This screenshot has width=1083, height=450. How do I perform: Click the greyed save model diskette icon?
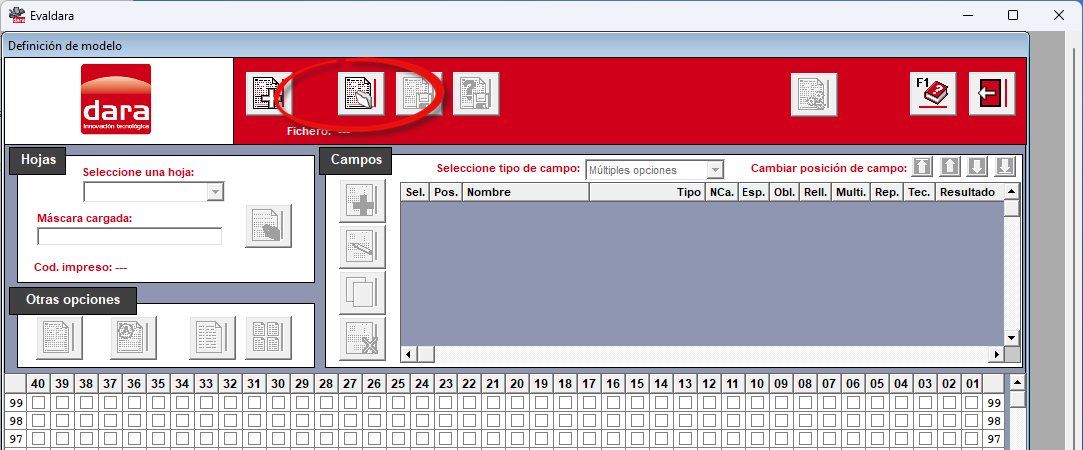[x=419, y=94]
